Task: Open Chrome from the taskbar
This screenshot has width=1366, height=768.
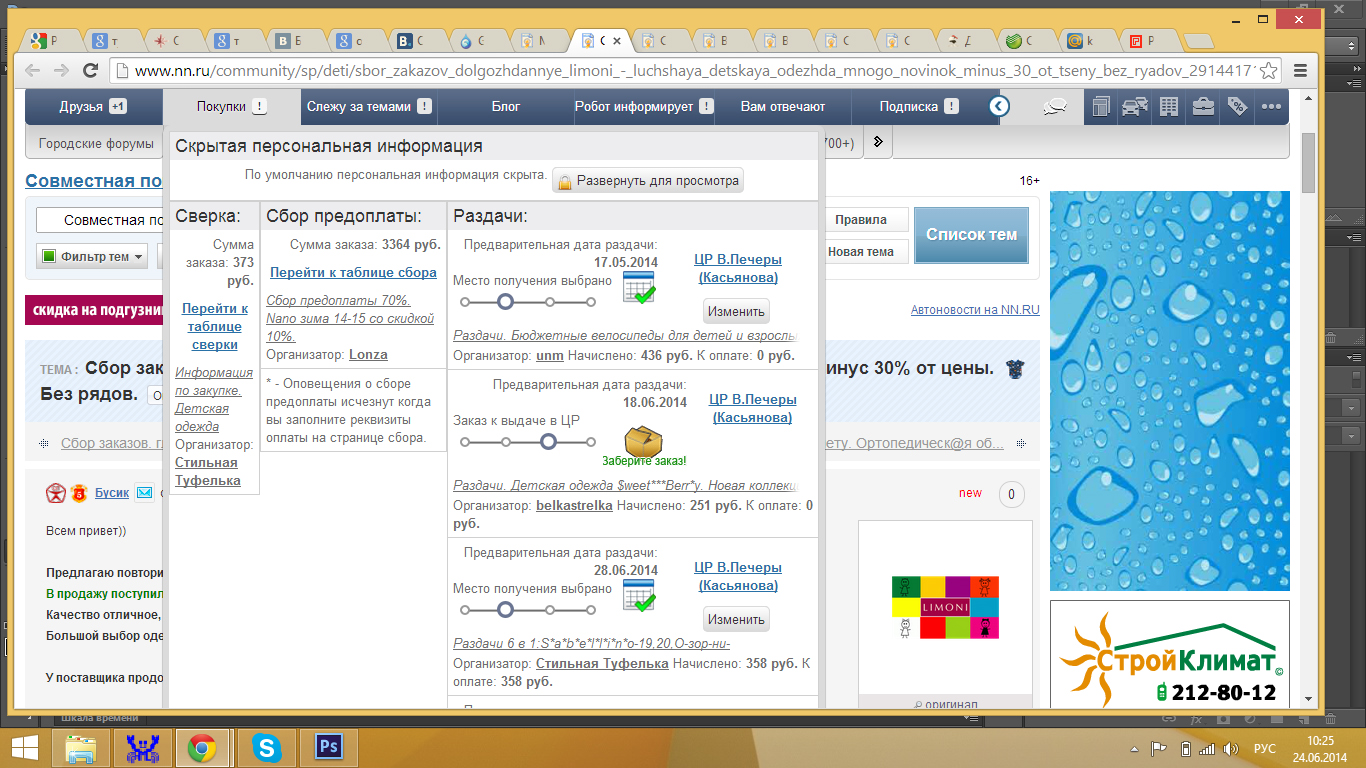Action: tap(202, 748)
